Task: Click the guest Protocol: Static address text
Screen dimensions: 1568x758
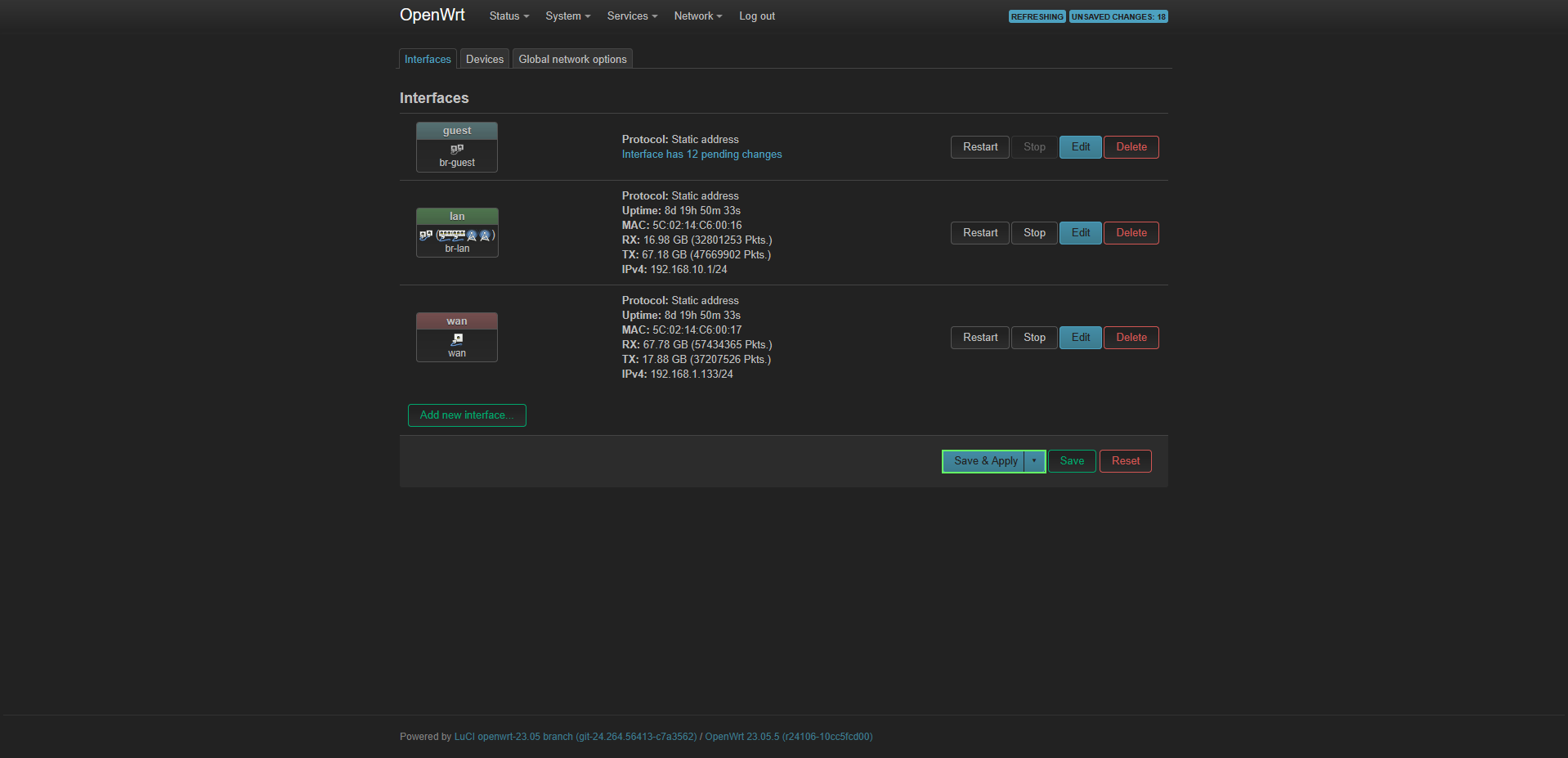Action: tap(680, 140)
